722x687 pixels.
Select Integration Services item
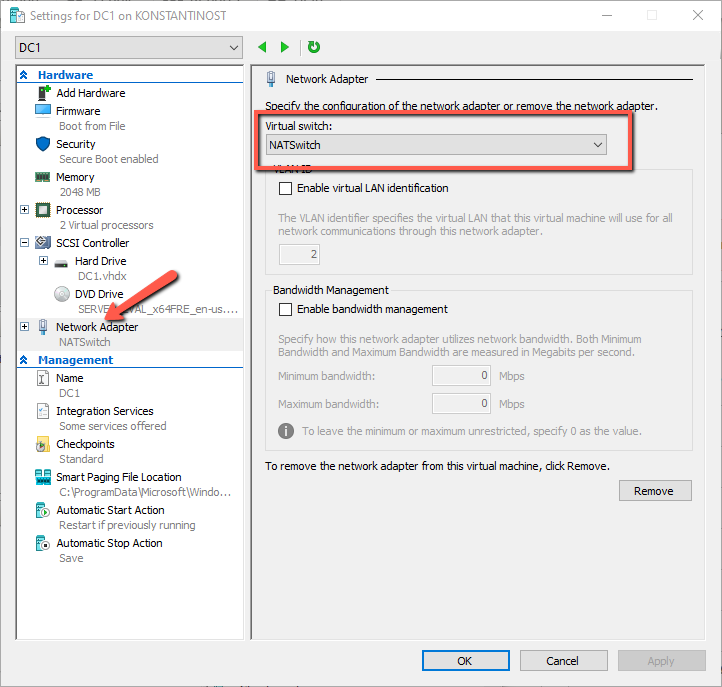[x=105, y=411]
